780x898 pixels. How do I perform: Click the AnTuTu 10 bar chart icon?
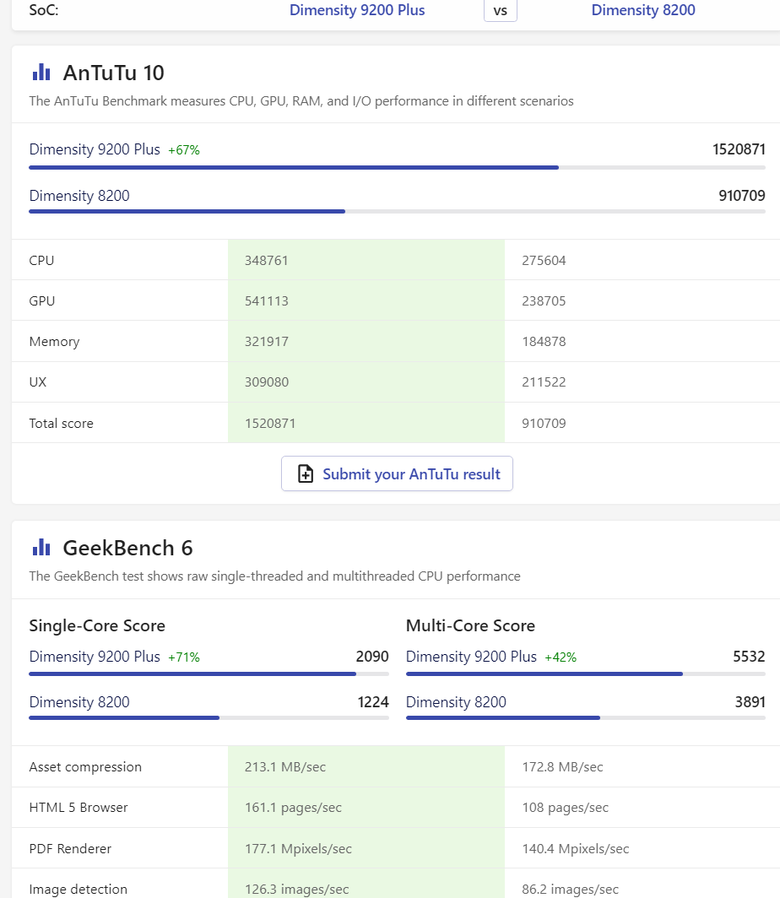[x=41, y=72]
